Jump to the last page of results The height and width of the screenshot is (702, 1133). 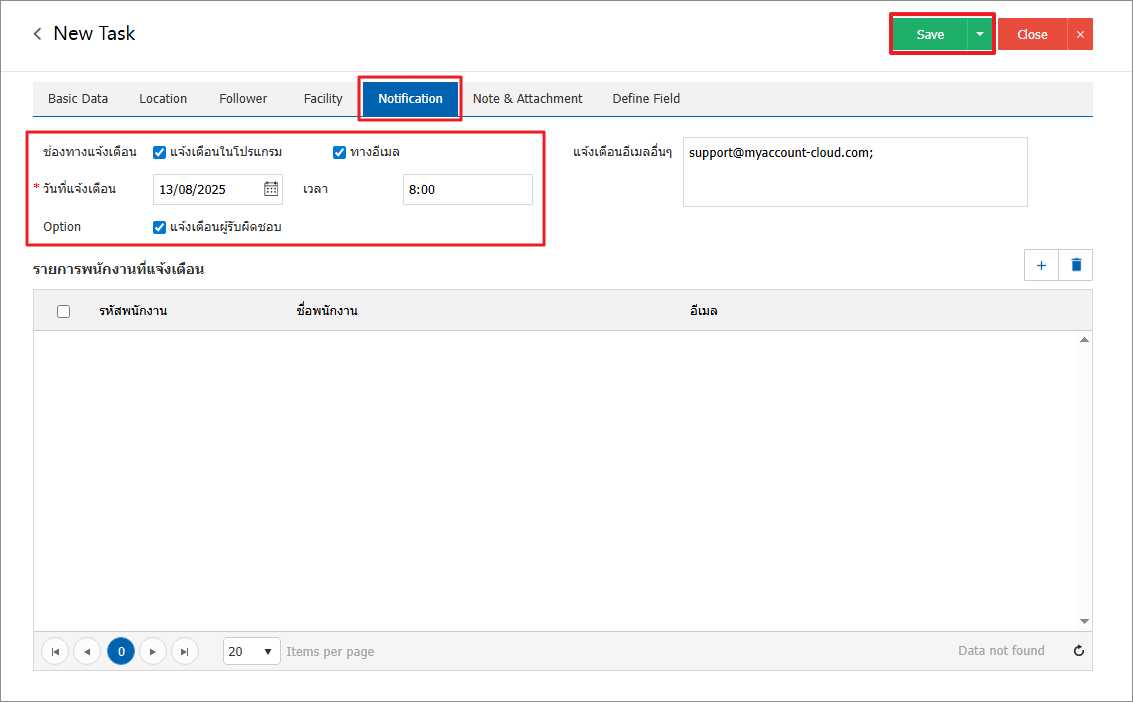[x=184, y=652]
